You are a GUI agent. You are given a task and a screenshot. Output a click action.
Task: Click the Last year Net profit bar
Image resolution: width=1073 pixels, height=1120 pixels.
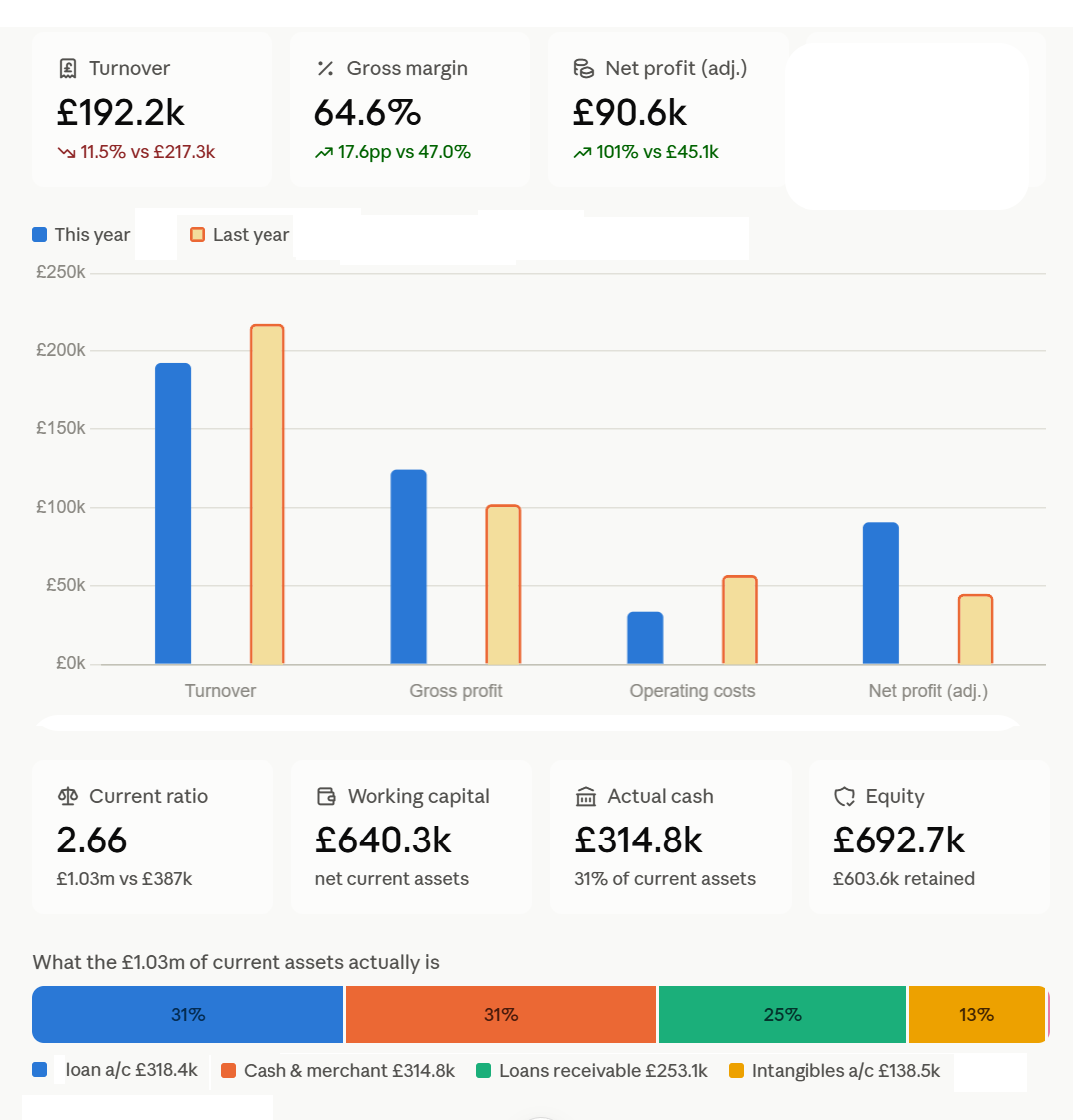pyautogui.click(x=976, y=629)
